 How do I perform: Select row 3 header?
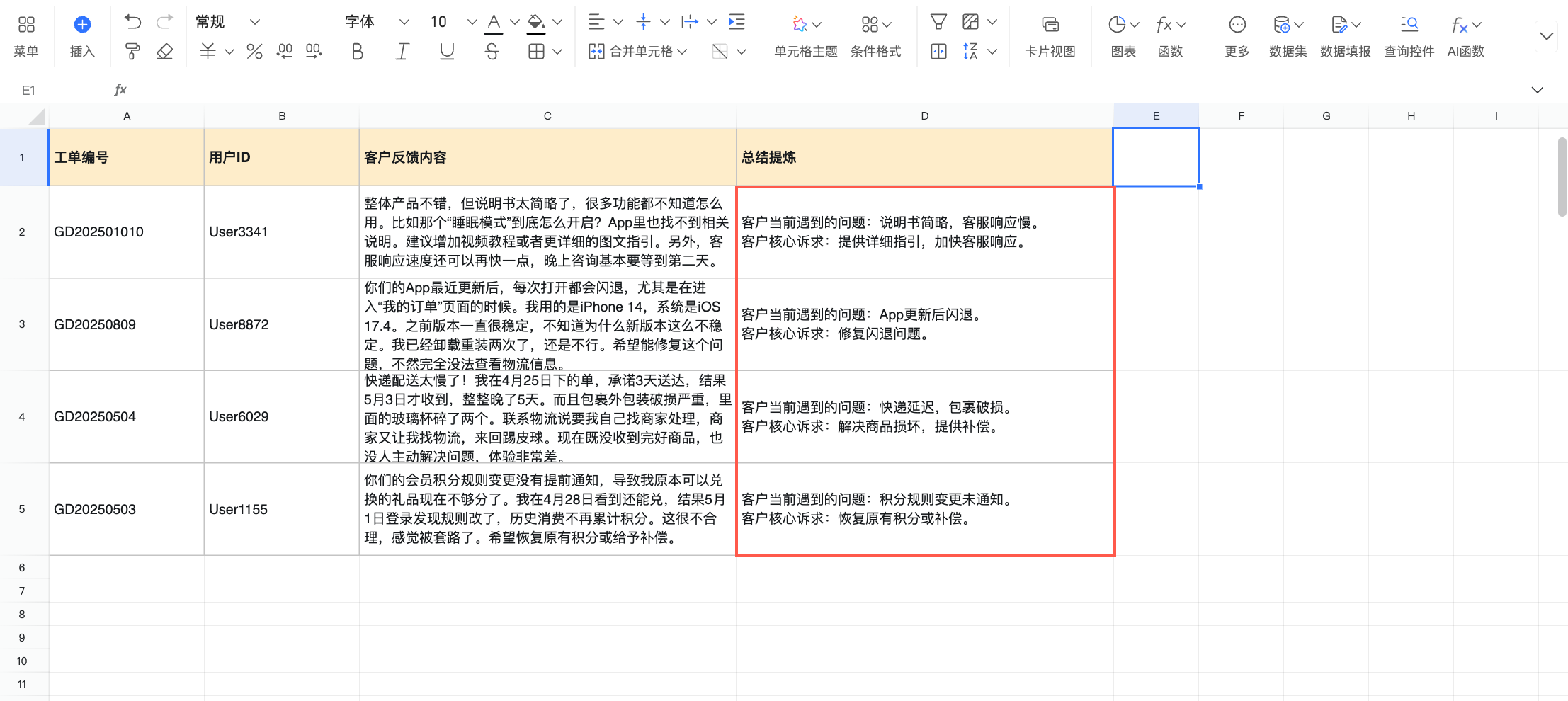tap(22, 324)
